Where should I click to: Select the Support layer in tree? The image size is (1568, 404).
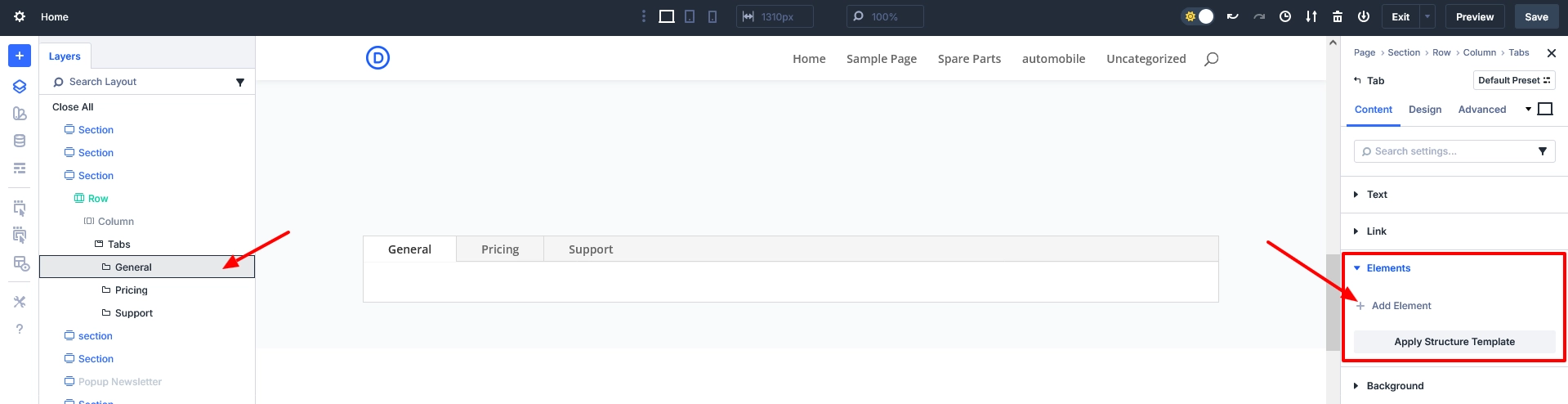[134, 313]
